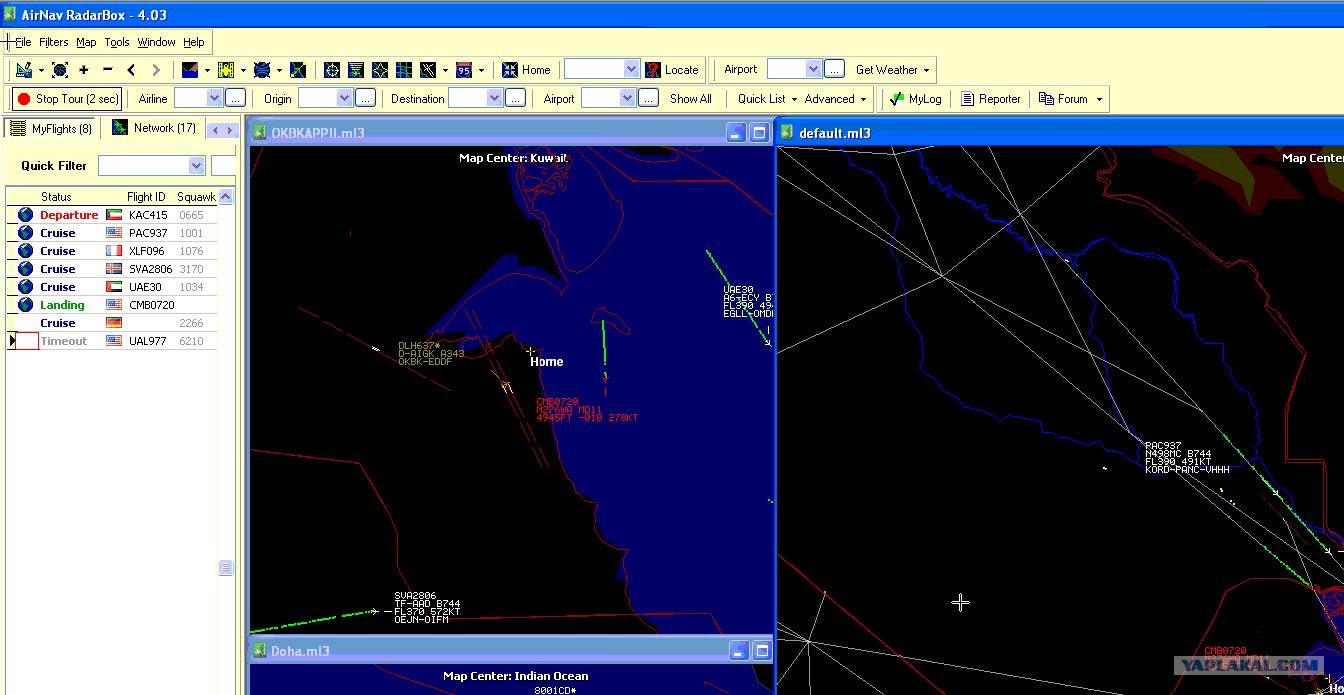
Task: Expand the Destination filter combo box
Action: (494, 98)
